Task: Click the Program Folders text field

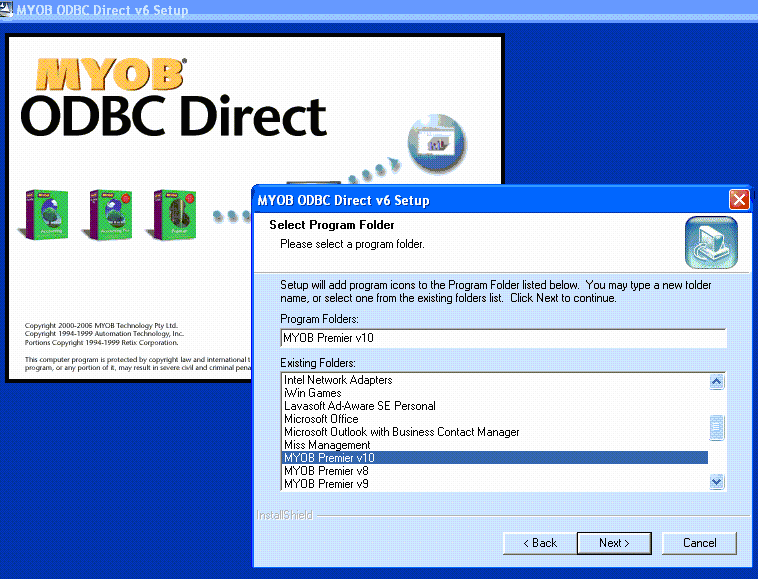Action: [503, 338]
